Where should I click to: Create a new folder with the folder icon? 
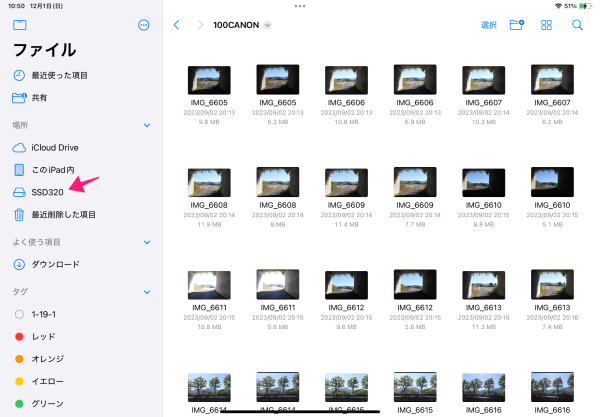point(516,24)
